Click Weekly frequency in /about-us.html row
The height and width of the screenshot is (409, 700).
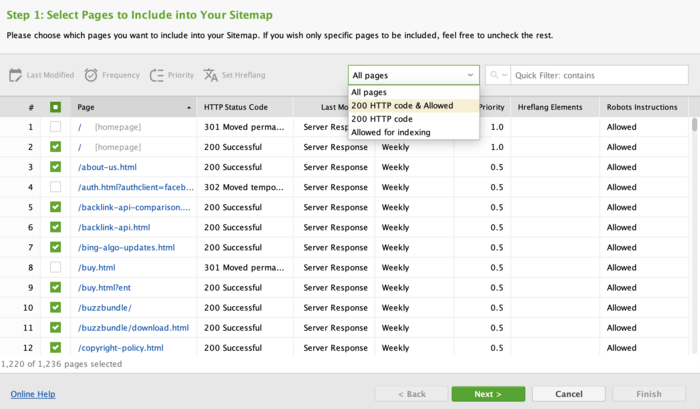click(x=395, y=167)
